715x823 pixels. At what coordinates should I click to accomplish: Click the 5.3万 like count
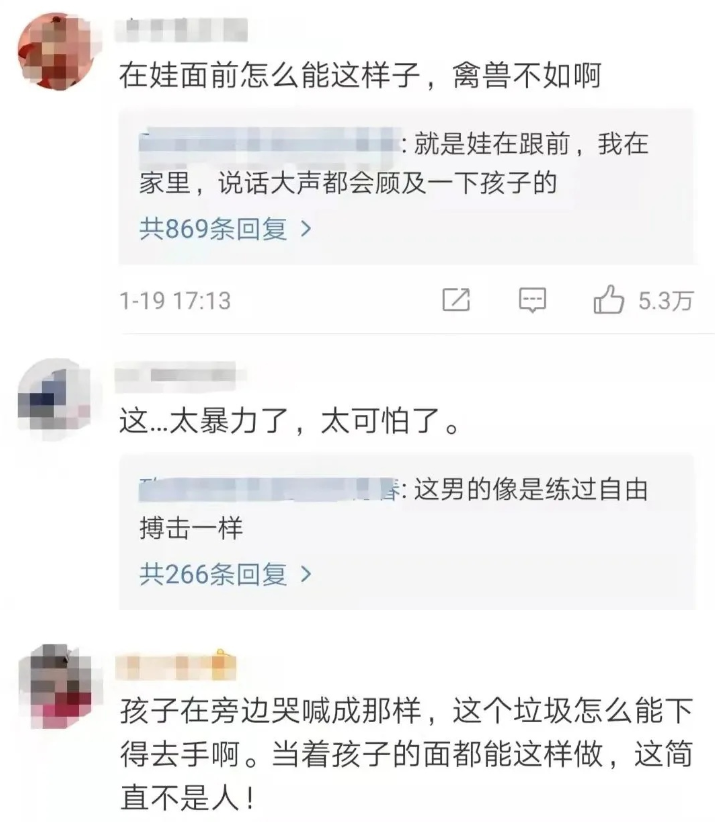pyautogui.click(x=666, y=301)
